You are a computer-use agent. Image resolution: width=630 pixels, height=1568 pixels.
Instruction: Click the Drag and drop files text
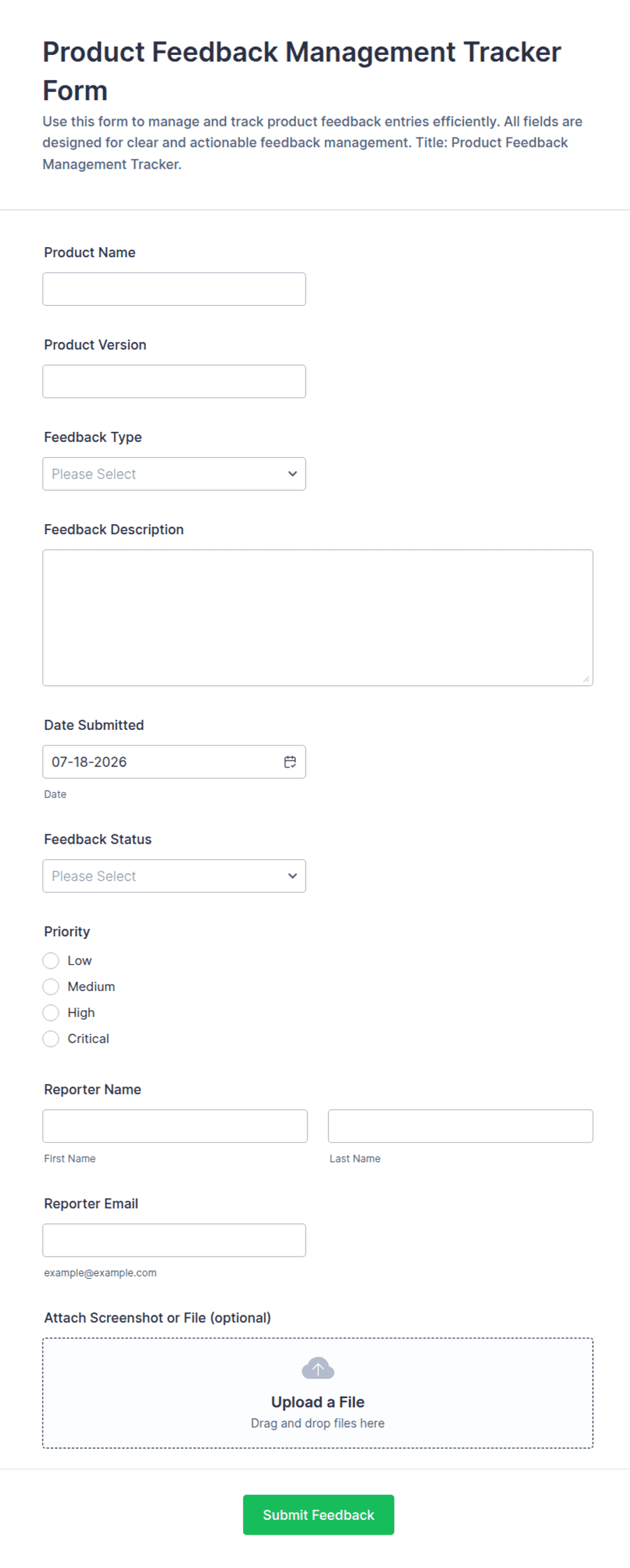click(318, 1423)
